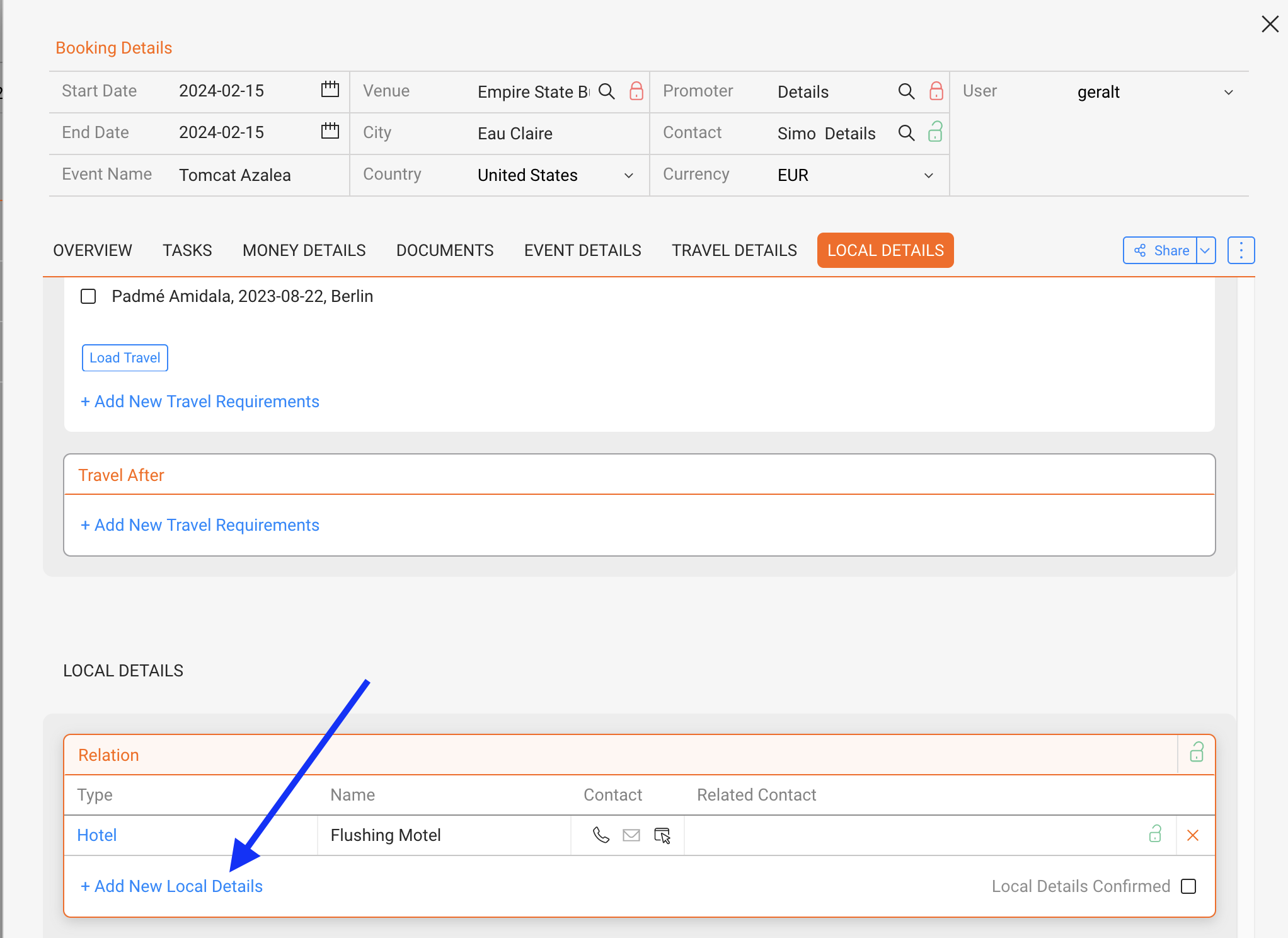Click the Promoter search magnifier icon
Screen dimensions: 1288x938
pyautogui.click(x=906, y=91)
